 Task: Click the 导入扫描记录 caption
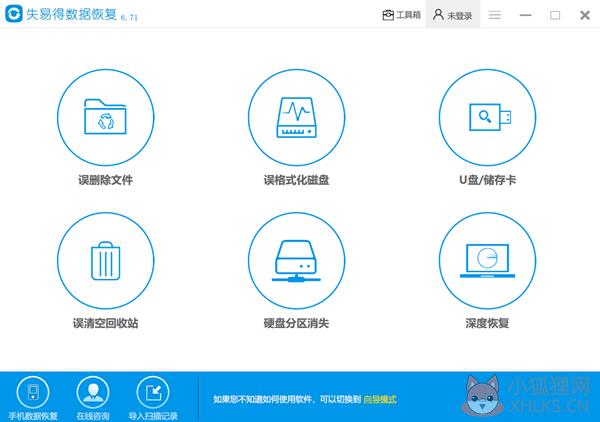click(153, 416)
